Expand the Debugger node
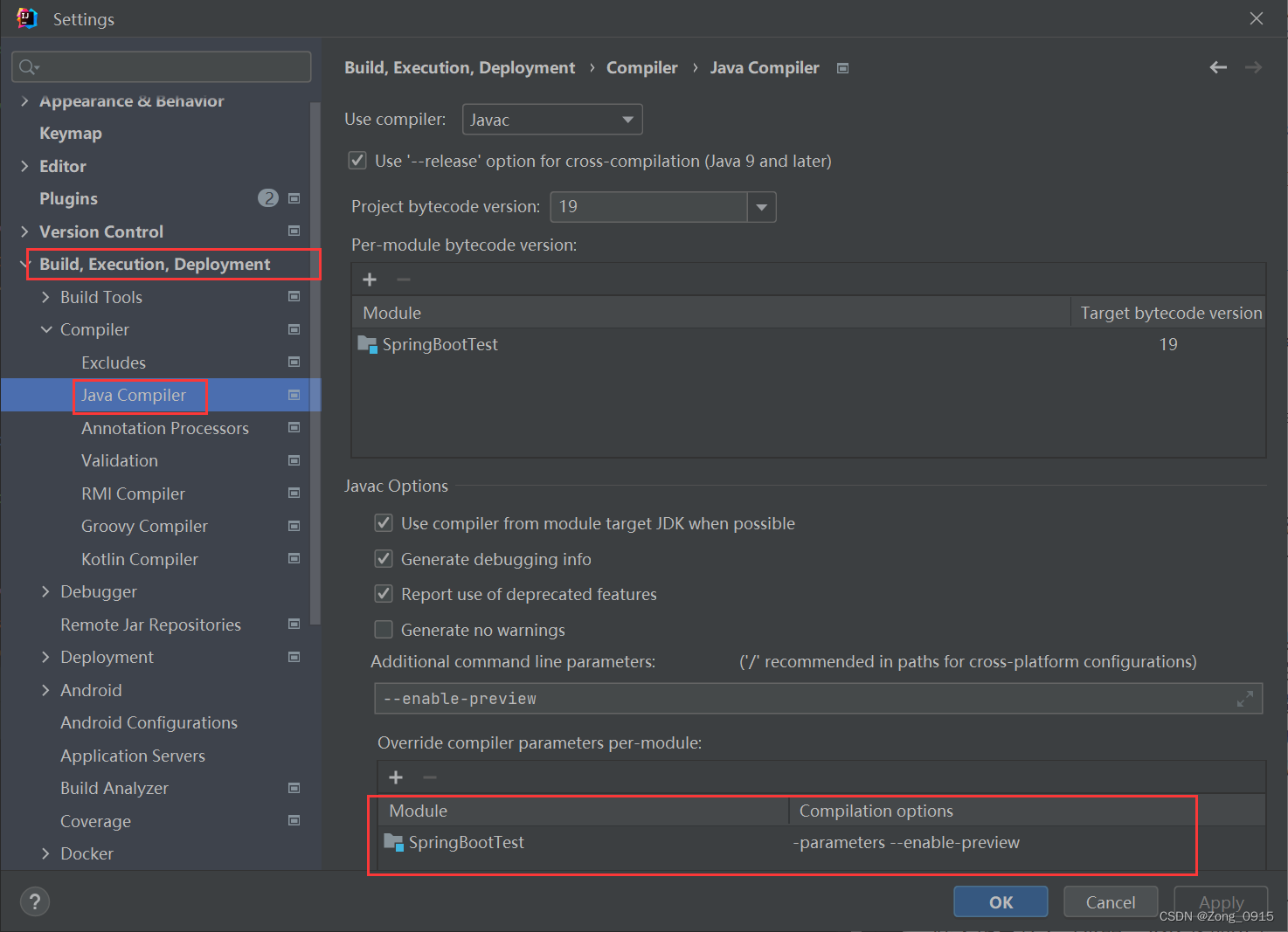Screen dimensions: 1288x932 pos(45,591)
